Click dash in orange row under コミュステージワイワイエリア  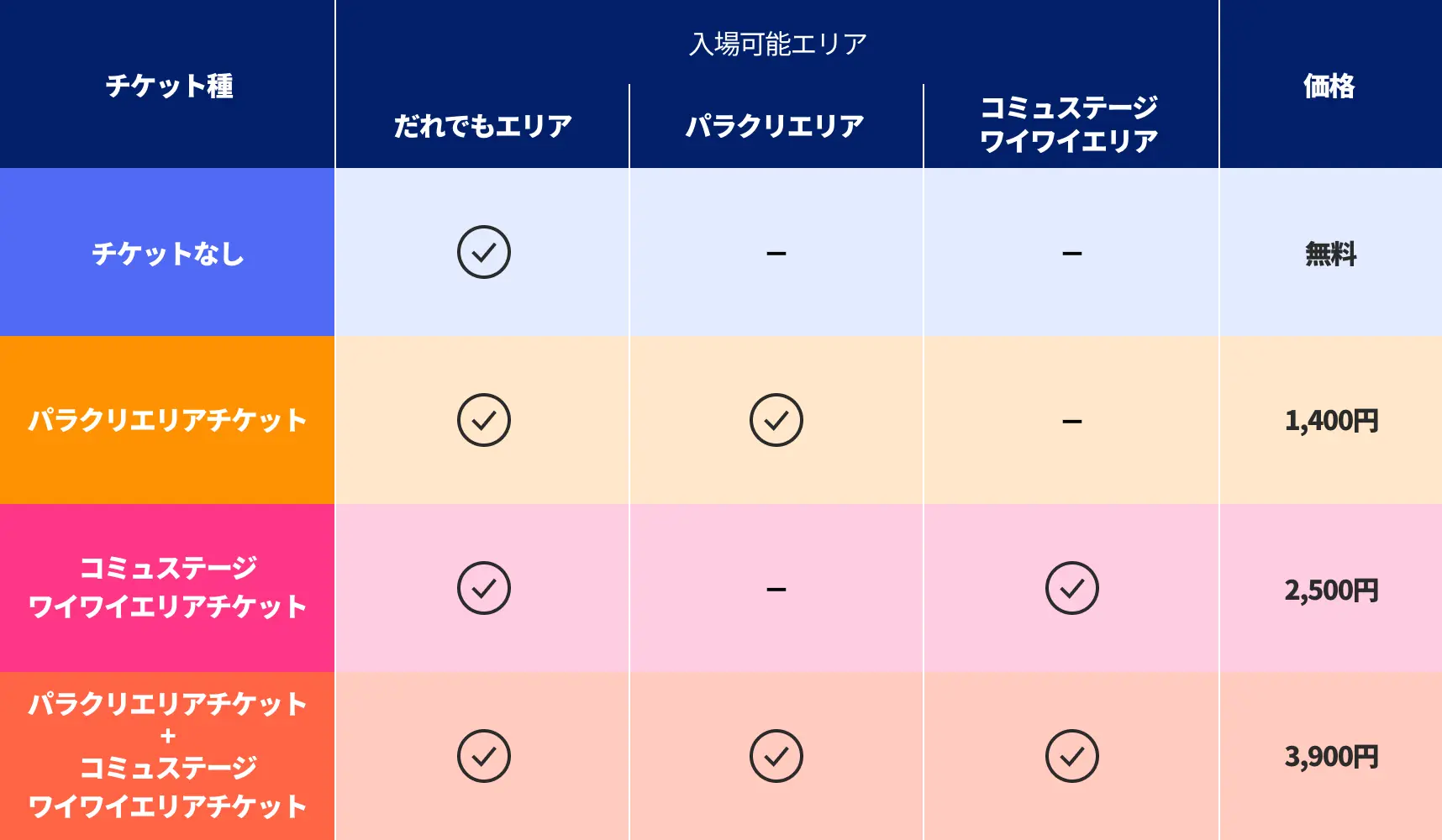coord(1072,421)
